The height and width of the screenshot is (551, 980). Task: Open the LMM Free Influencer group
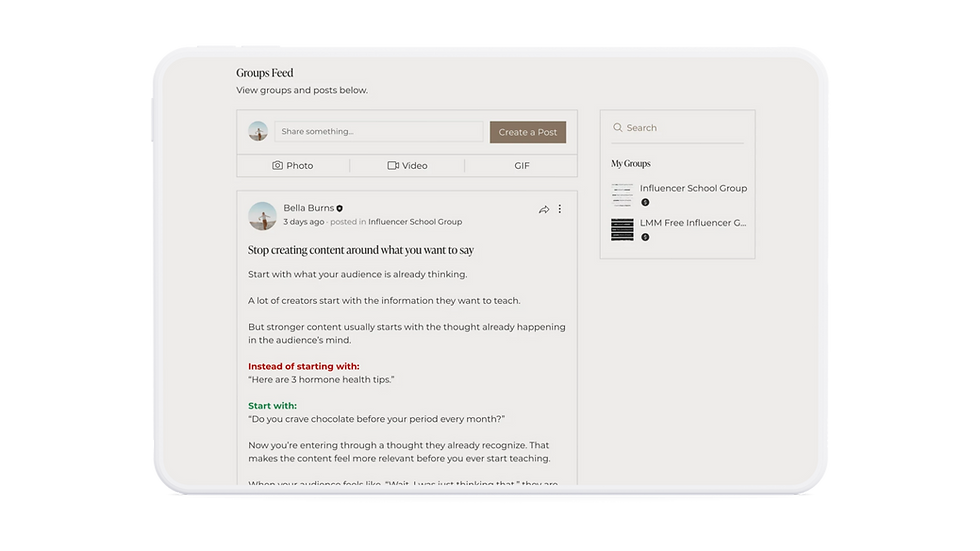[692, 223]
